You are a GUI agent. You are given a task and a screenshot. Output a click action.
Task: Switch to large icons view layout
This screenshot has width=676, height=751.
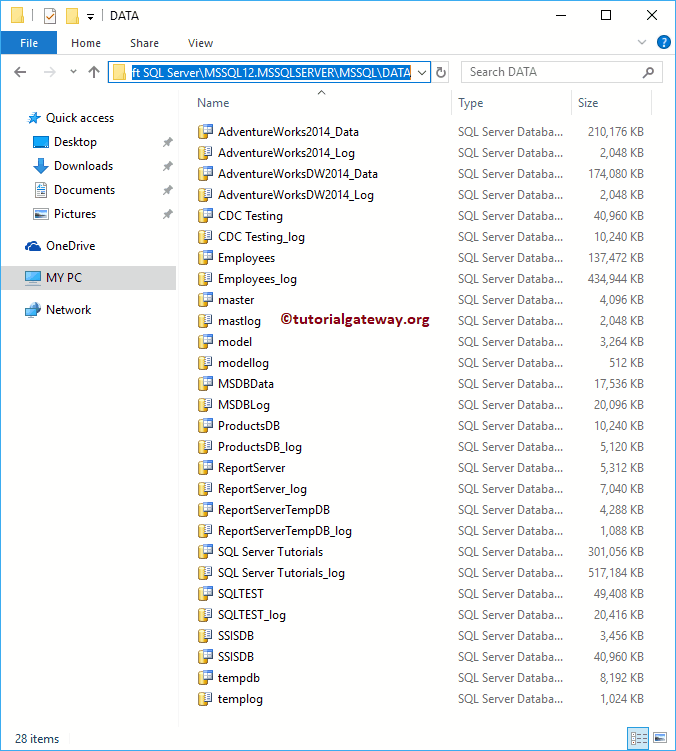pos(660,738)
